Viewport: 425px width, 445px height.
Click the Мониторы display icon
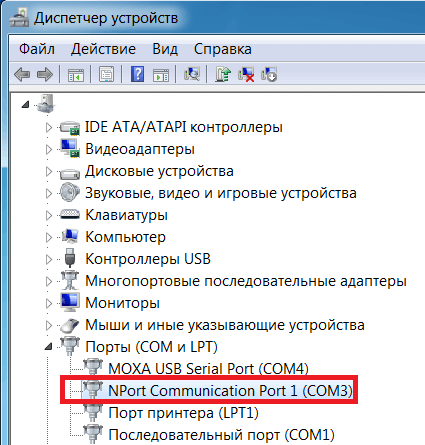click(x=70, y=302)
